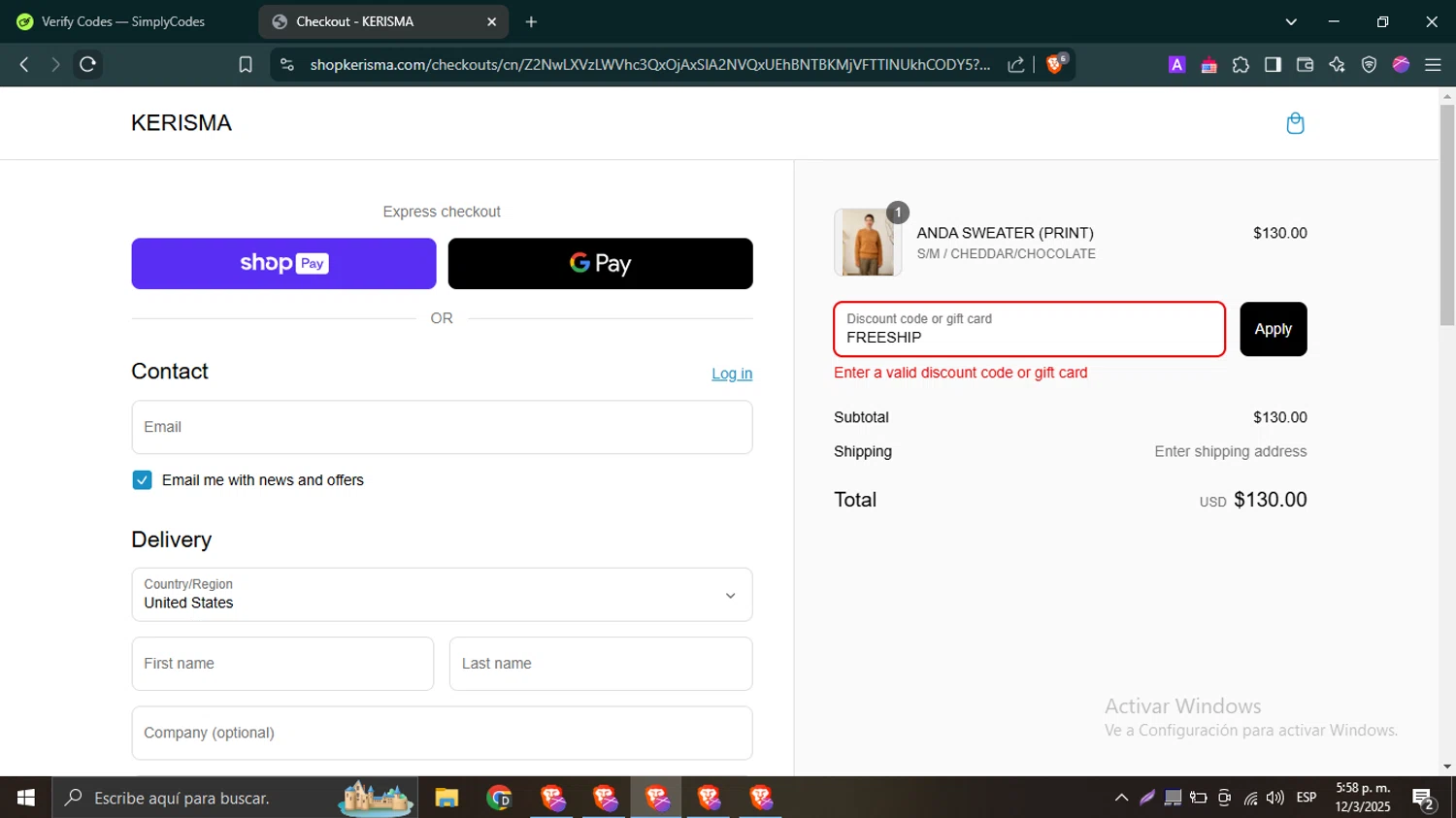Show hidden system tray icons

pos(1121,798)
